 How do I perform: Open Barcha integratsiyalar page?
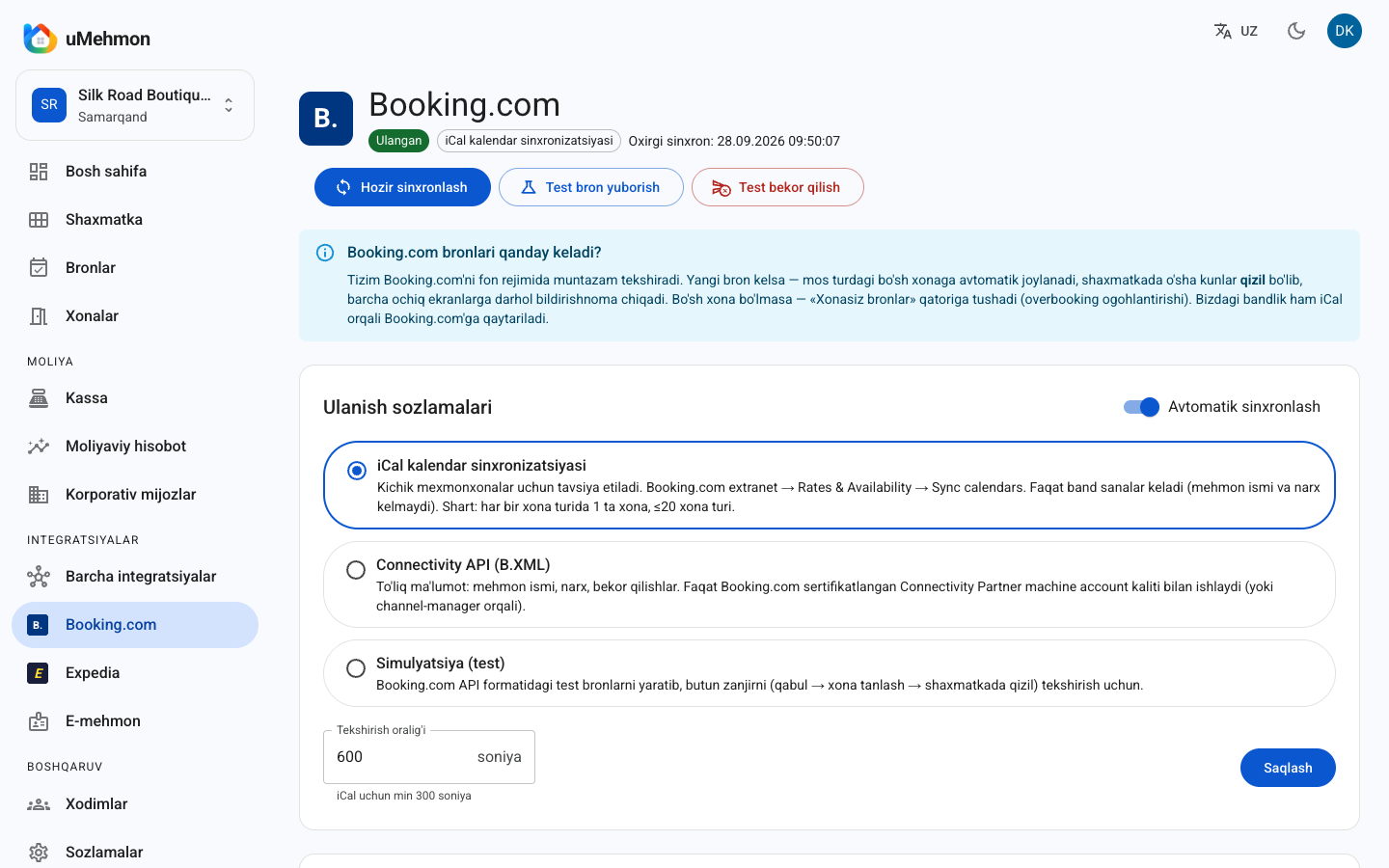click(x=135, y=577)
